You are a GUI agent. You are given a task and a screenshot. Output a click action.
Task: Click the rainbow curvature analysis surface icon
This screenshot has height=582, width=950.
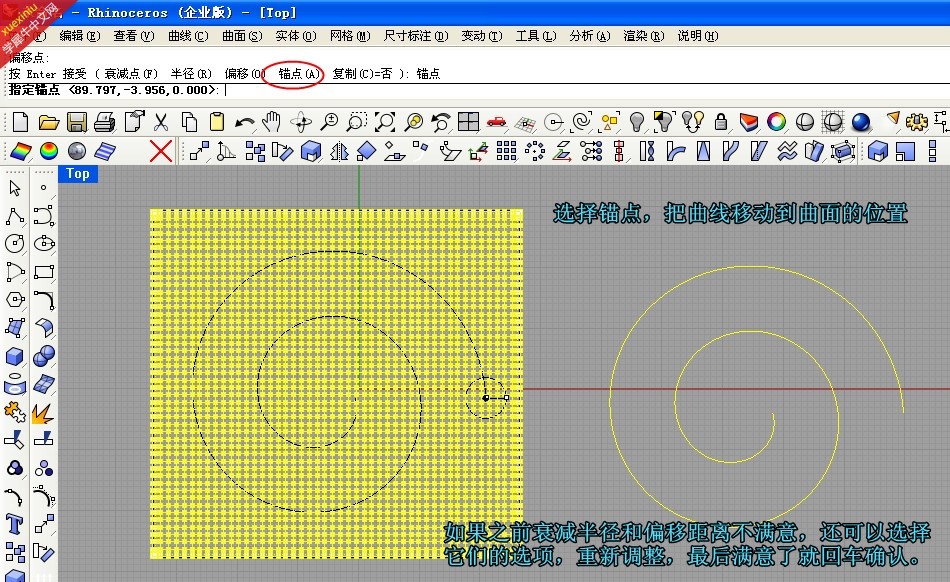[x=21, y=151]
